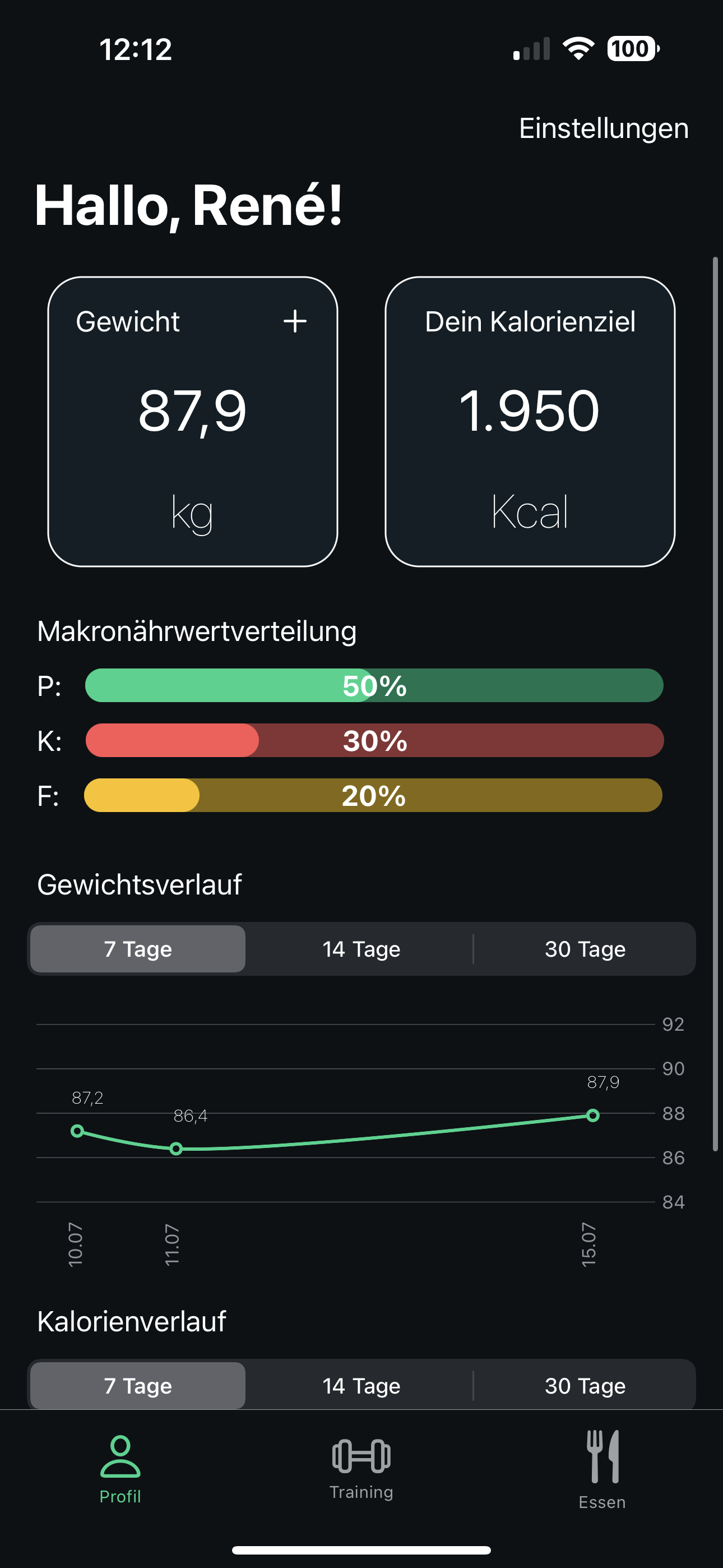Image resolution: width=723 pixels, height=1568 pixels.
Task: Tap the carbs 30% progress bar
Action: [374, 740]
